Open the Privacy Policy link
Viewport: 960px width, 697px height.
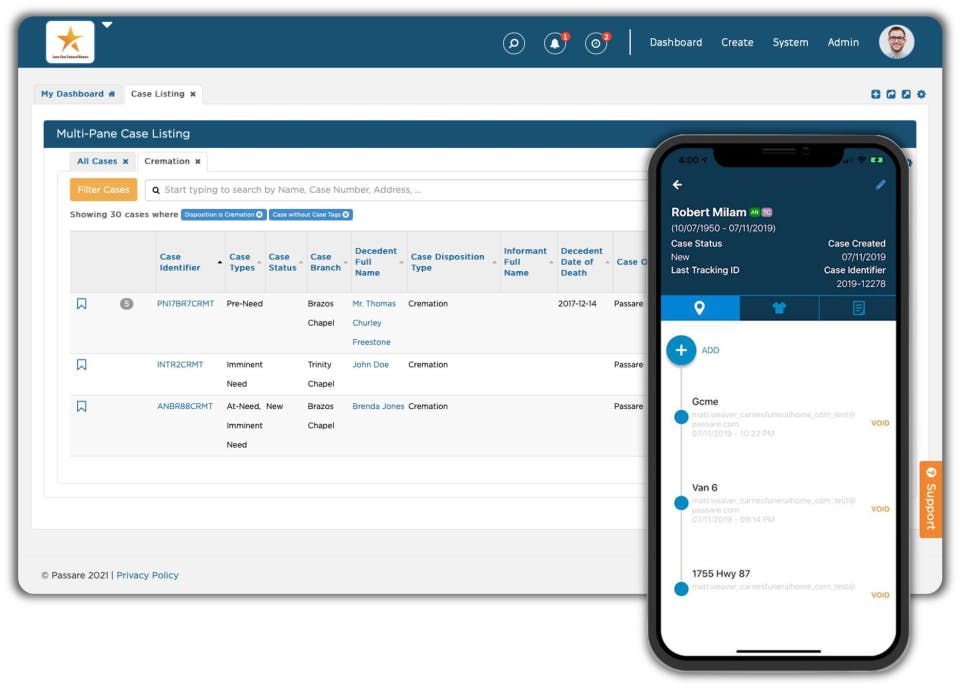tap(146, 575)
